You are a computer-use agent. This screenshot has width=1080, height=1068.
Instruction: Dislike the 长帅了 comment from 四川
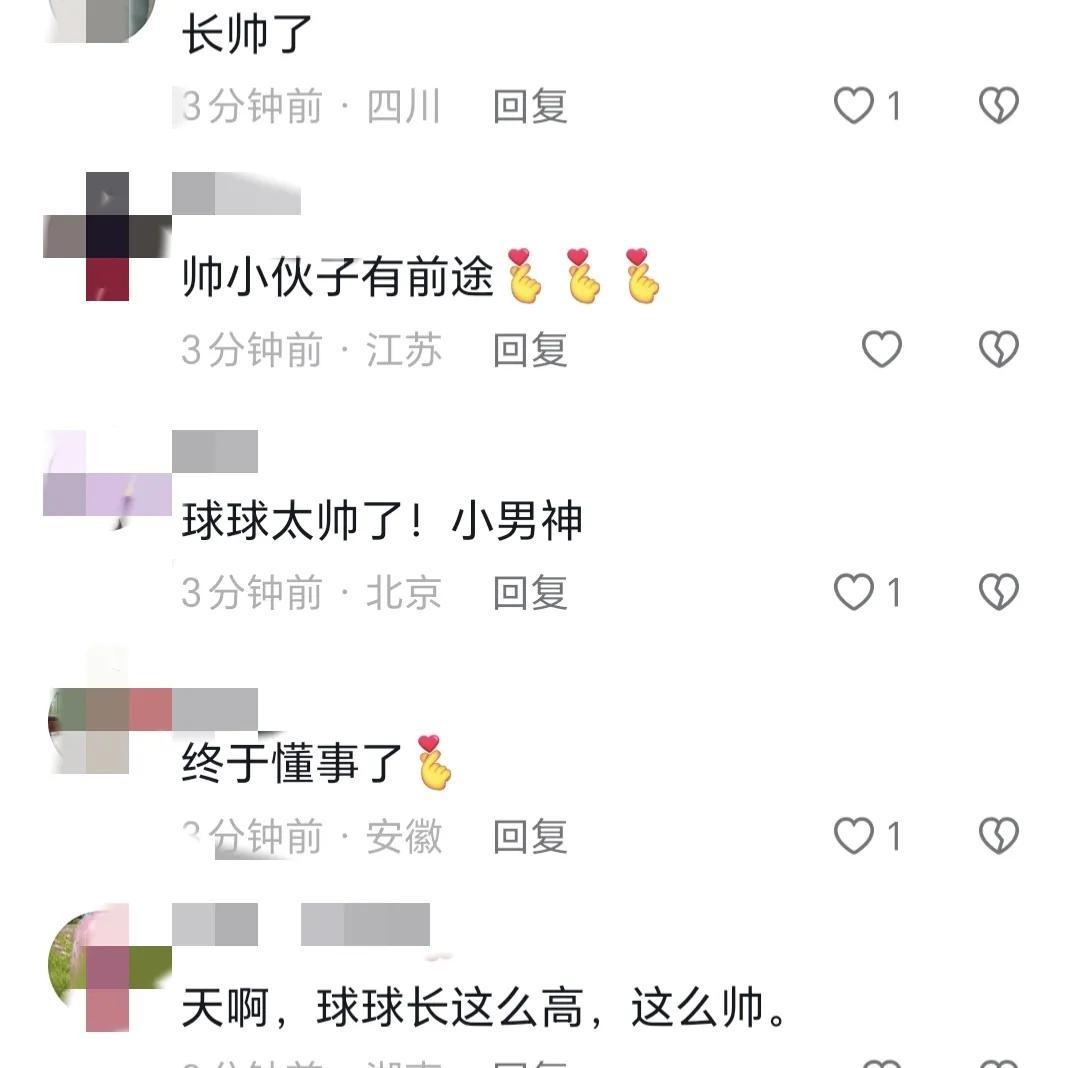999,105
